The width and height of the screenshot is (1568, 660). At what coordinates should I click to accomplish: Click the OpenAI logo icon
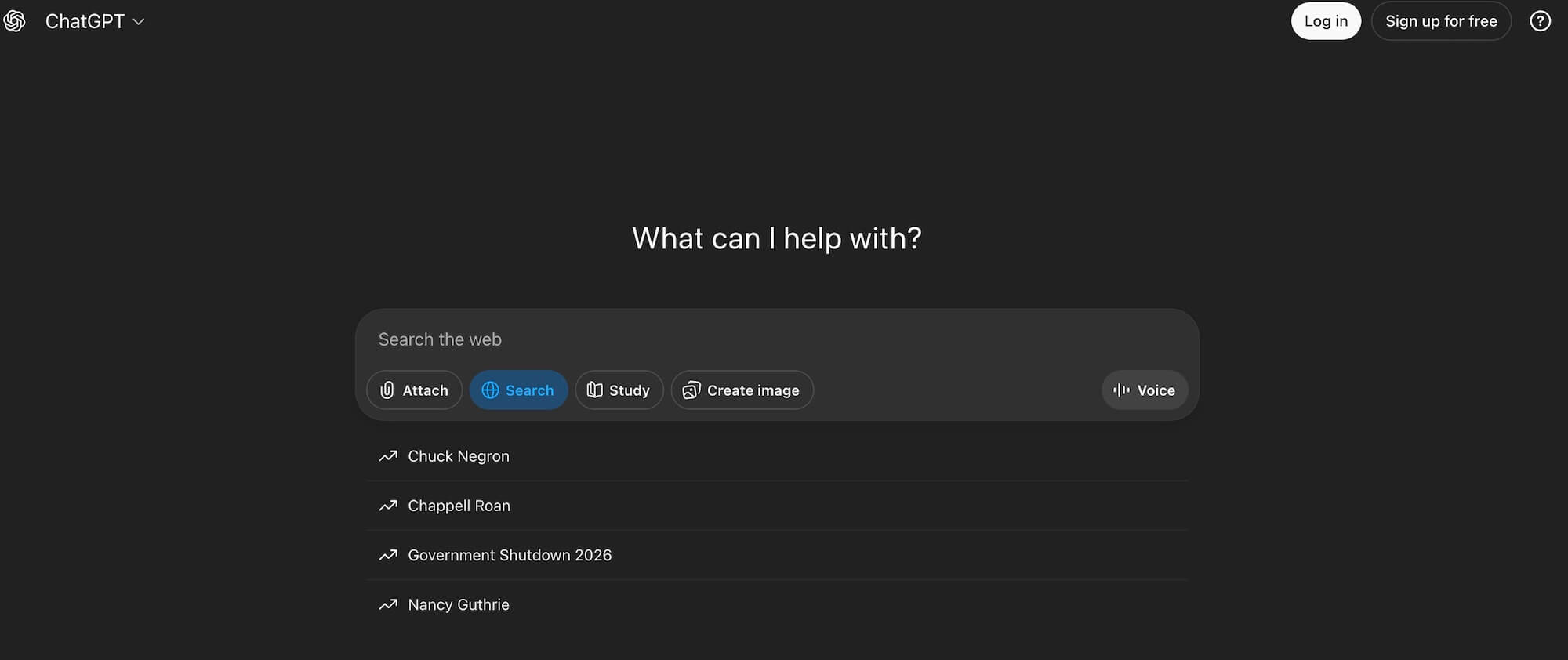[15, 21]
